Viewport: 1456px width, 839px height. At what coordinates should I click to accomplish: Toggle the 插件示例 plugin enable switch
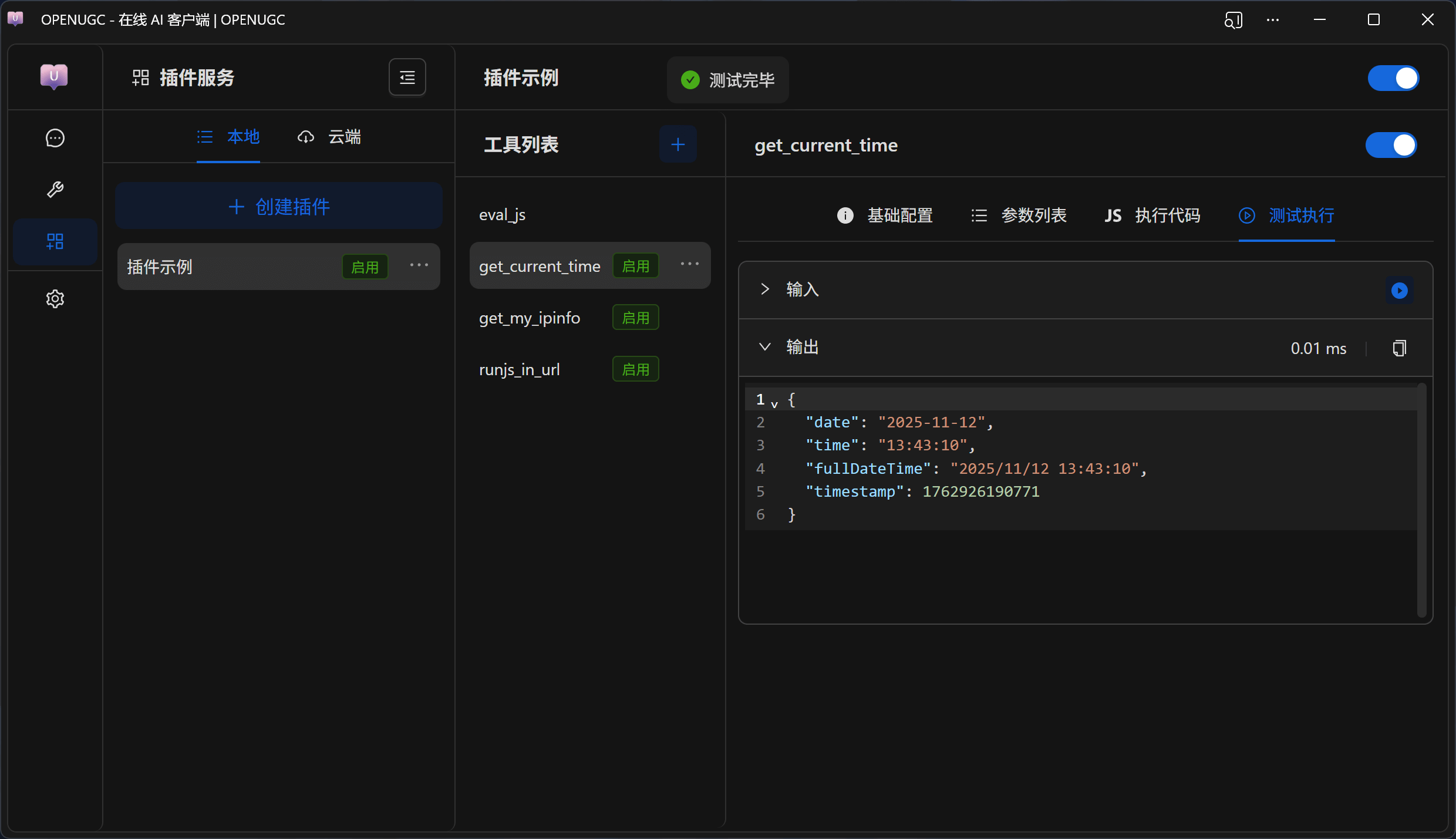point(1393,78)
